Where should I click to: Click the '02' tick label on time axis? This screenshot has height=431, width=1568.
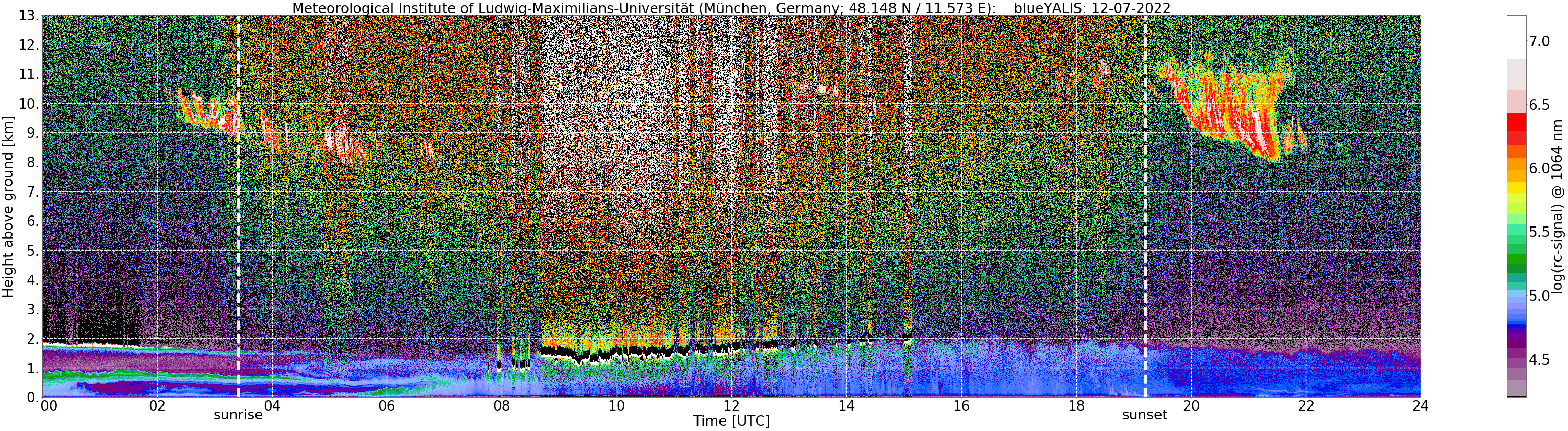pos(157,406)
